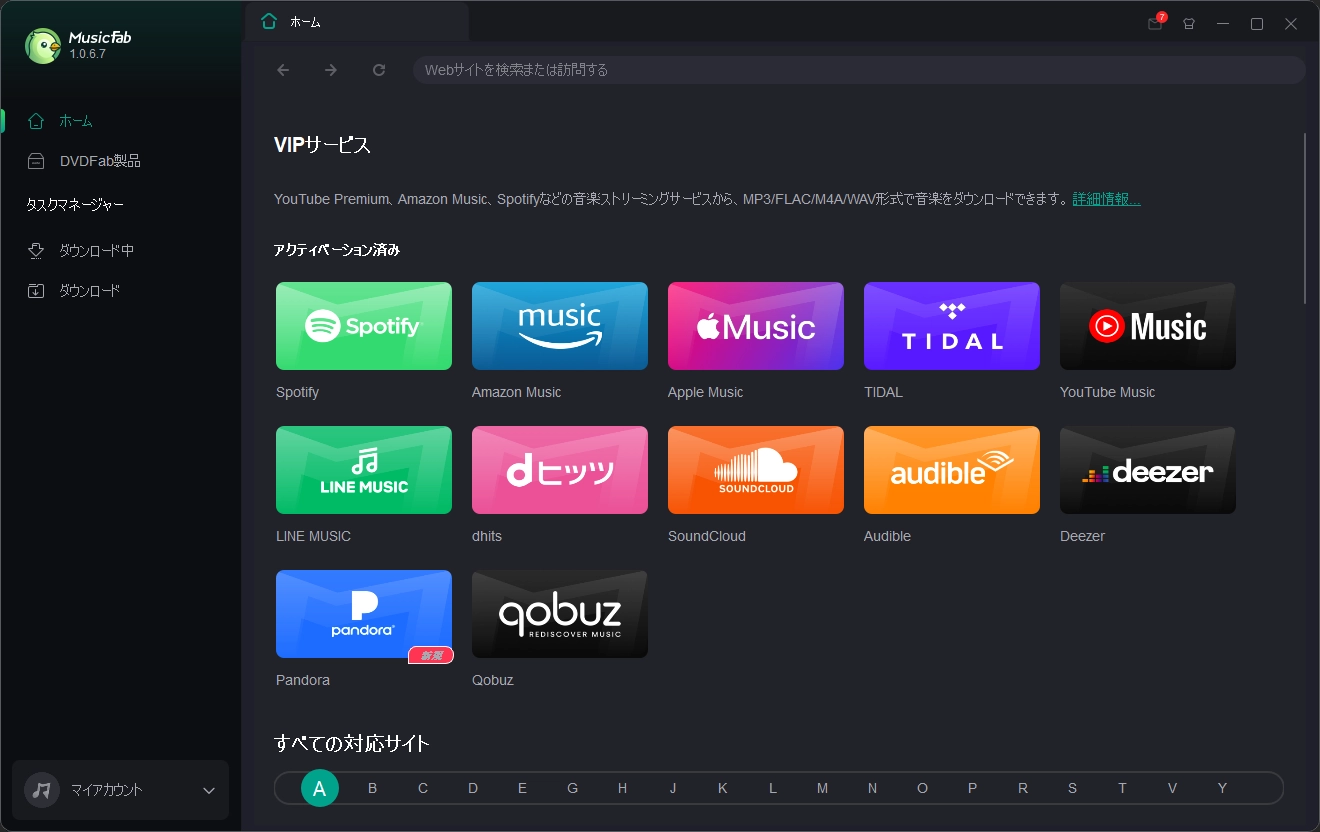Select letter J in the site index
Screen dimensions: 1320x832
pyautogui.click(x=673, y=788)
